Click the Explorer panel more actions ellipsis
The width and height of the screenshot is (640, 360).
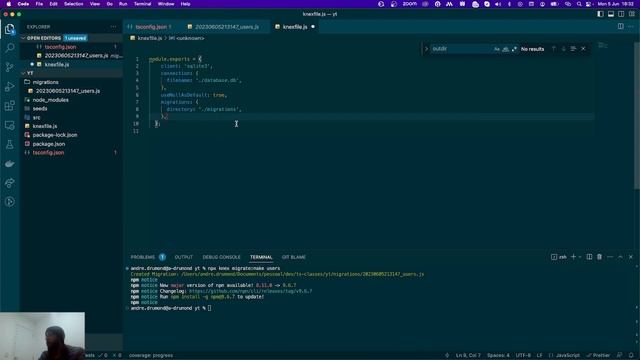click(113, 27)
